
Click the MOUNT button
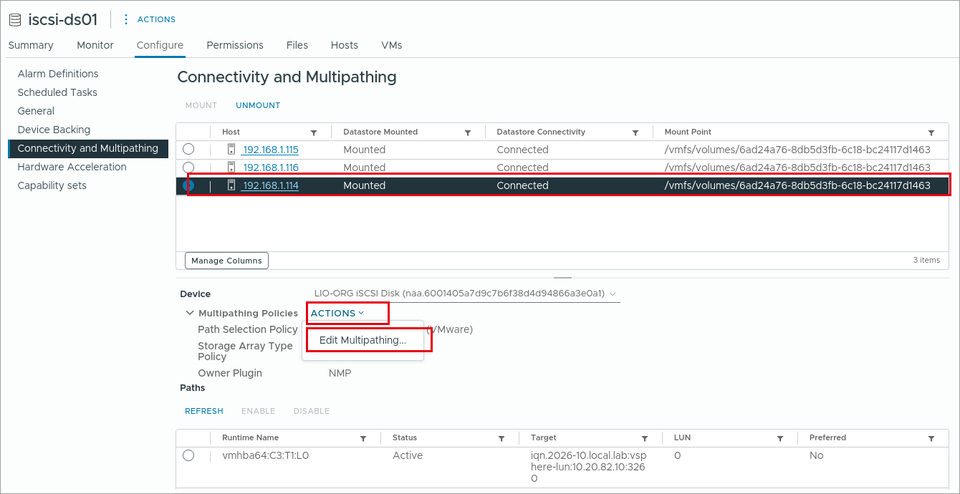point(201,105)
